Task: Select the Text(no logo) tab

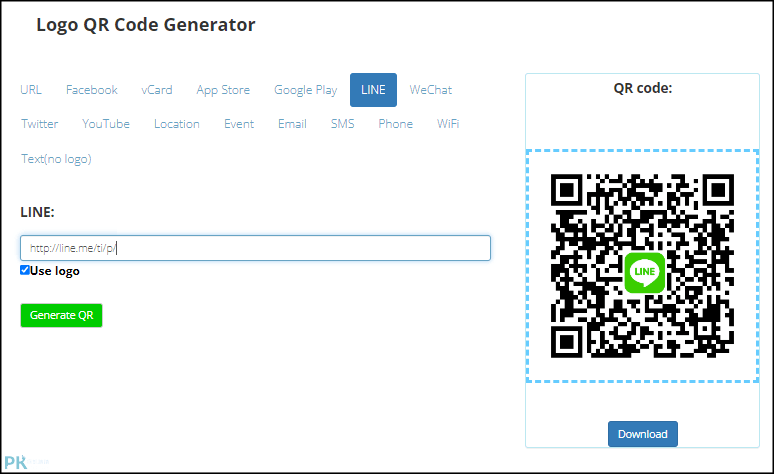Action: point(56,159)
